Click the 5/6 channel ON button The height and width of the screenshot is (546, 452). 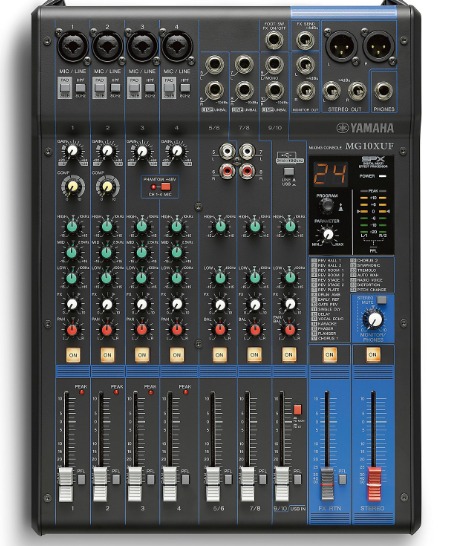(x=219, y=355)
